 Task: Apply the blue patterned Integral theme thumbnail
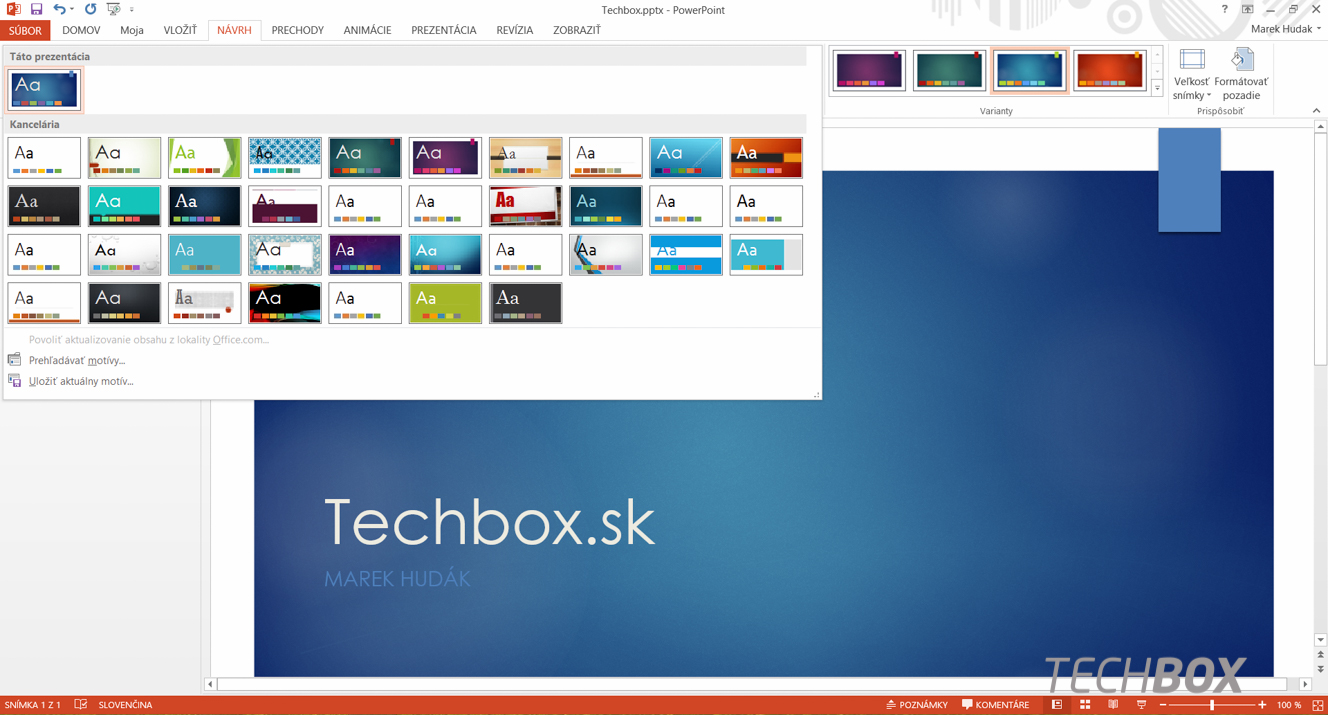[x=285, y=157]
